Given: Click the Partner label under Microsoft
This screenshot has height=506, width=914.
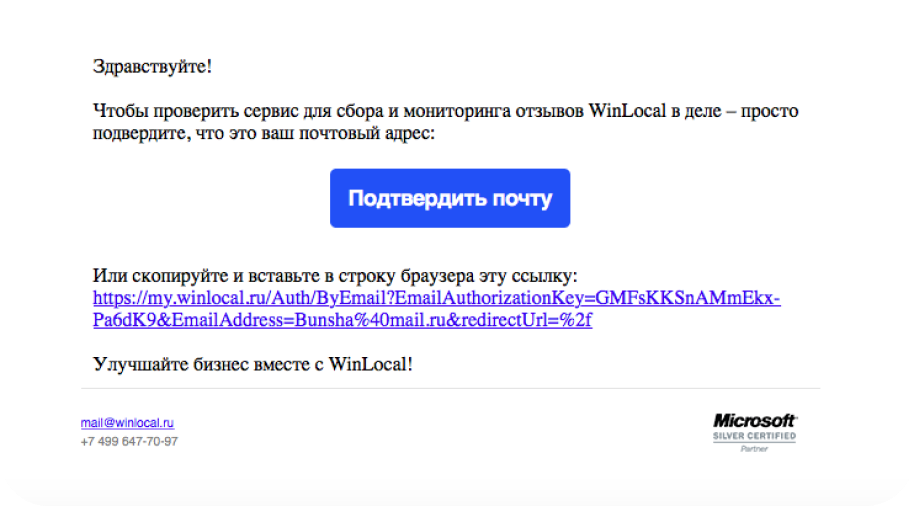Looking at the screenshot, I should pos(754,449).
